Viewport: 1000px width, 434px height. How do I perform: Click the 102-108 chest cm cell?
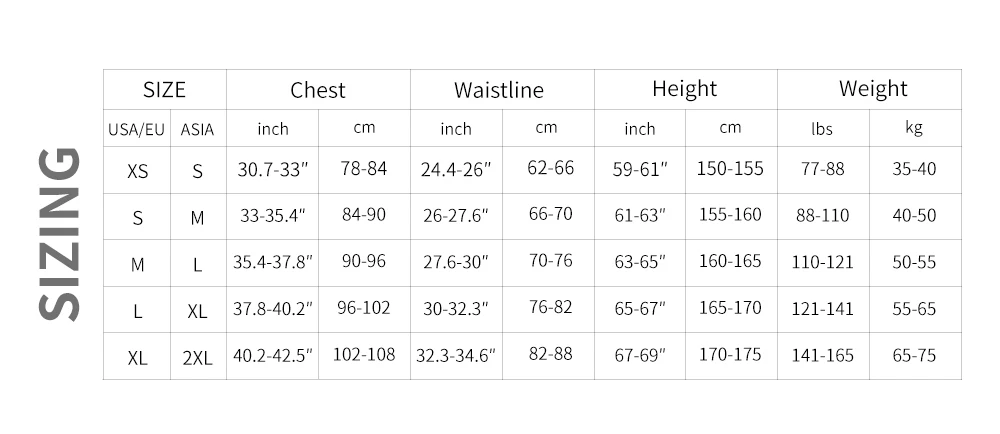pyautogui.click(x=364, y=355)
